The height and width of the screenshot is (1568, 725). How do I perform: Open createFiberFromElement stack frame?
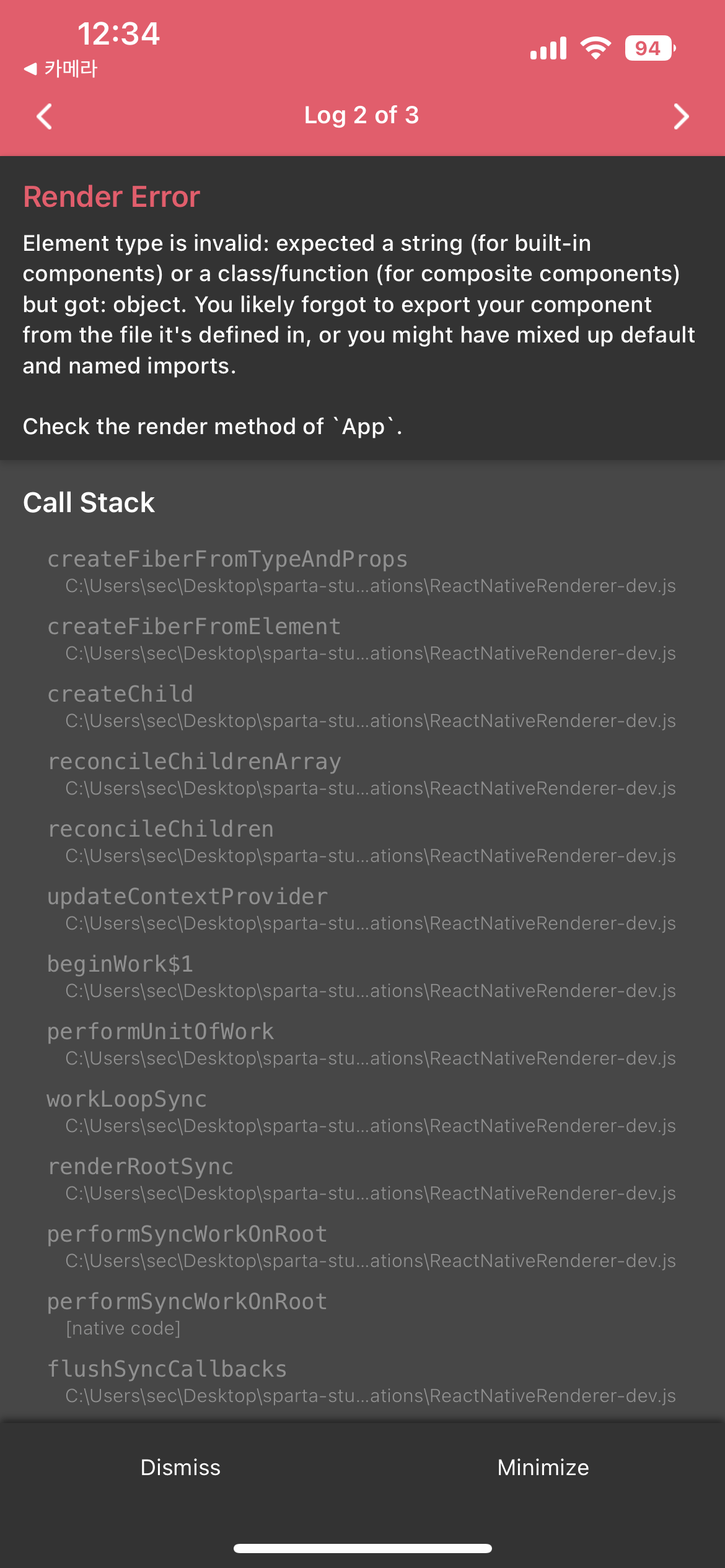point(362,638)
